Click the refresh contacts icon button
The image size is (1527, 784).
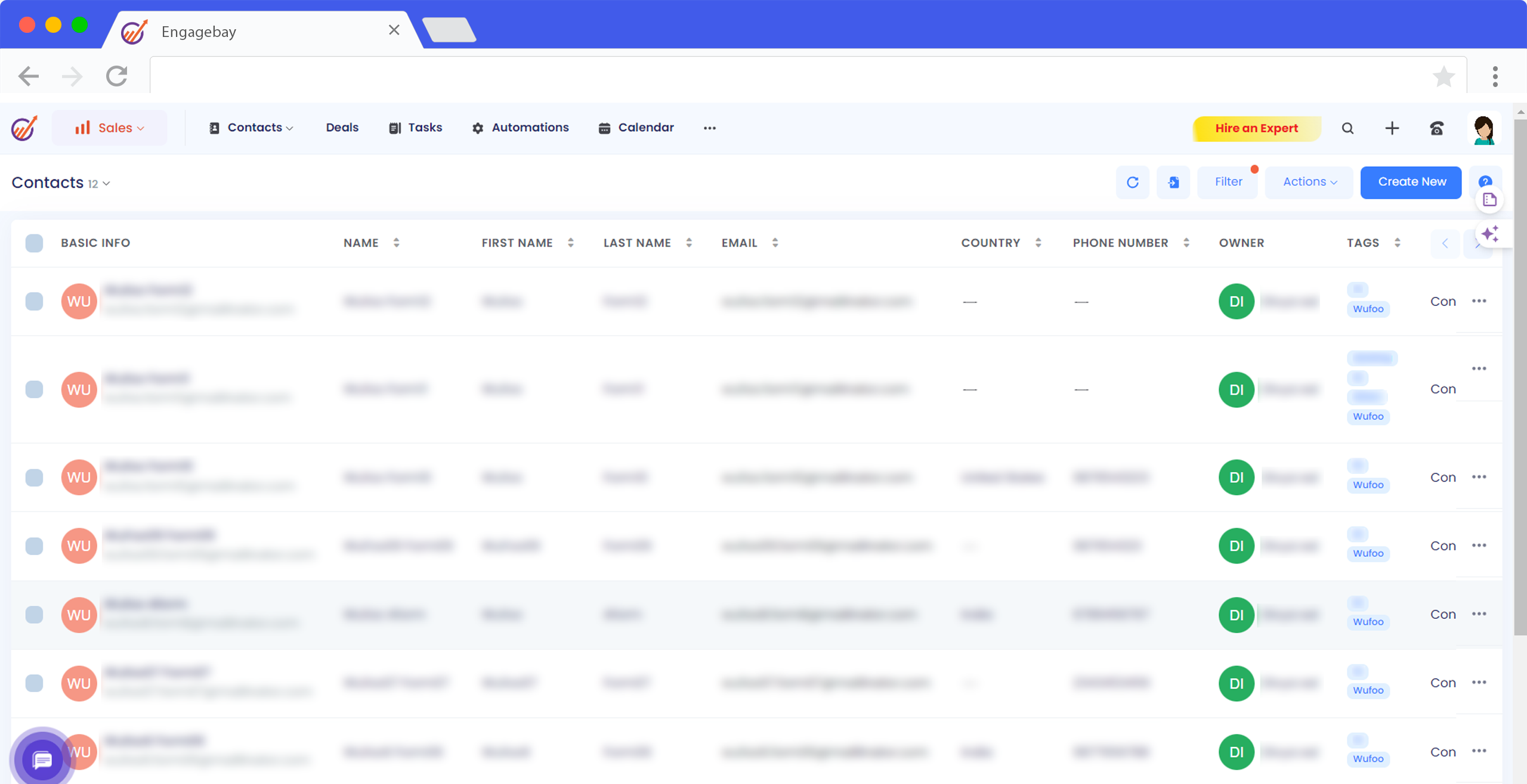point(1132,182)
